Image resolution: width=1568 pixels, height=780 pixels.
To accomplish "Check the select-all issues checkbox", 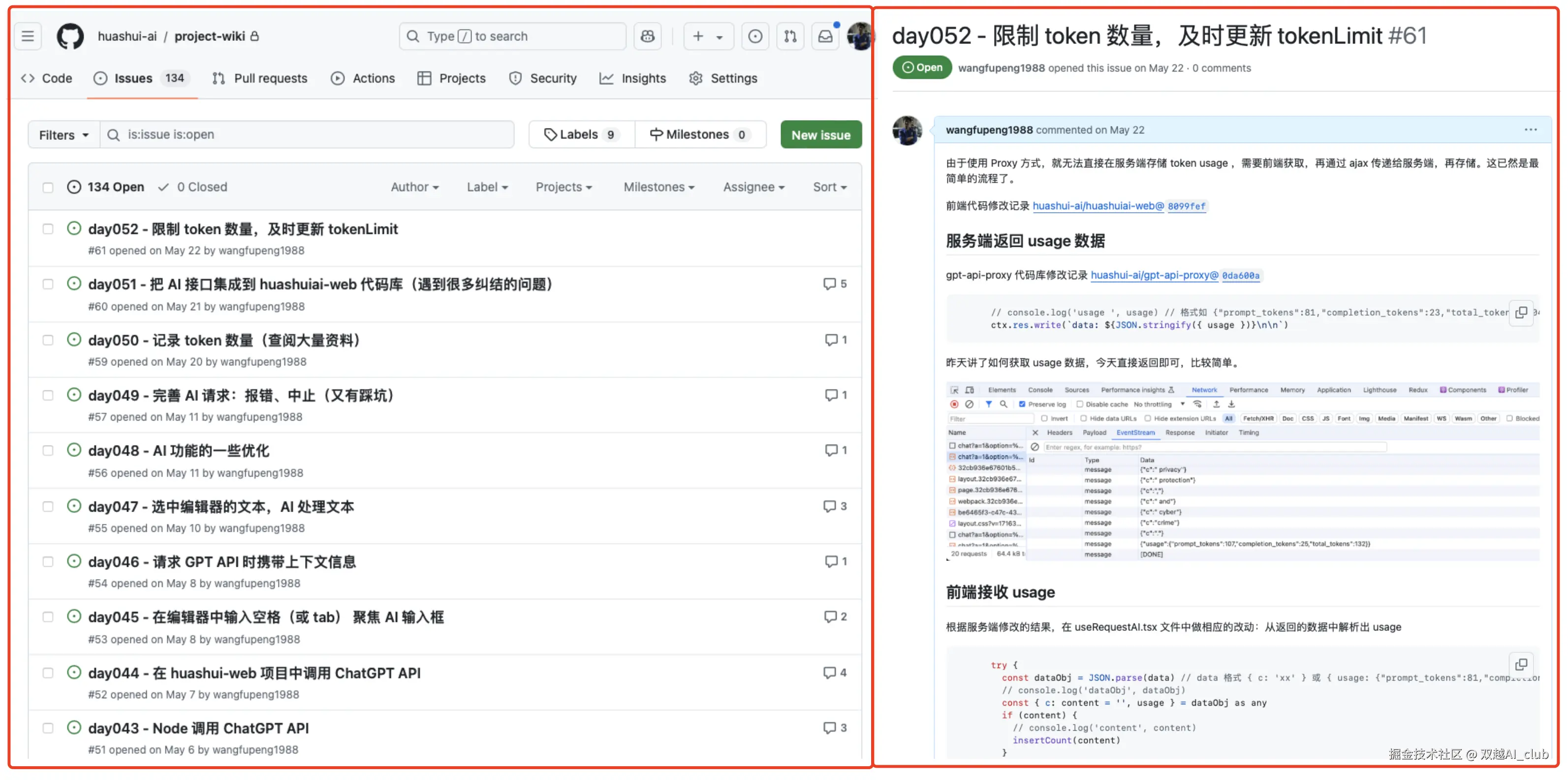I will [x=48, y=188].
